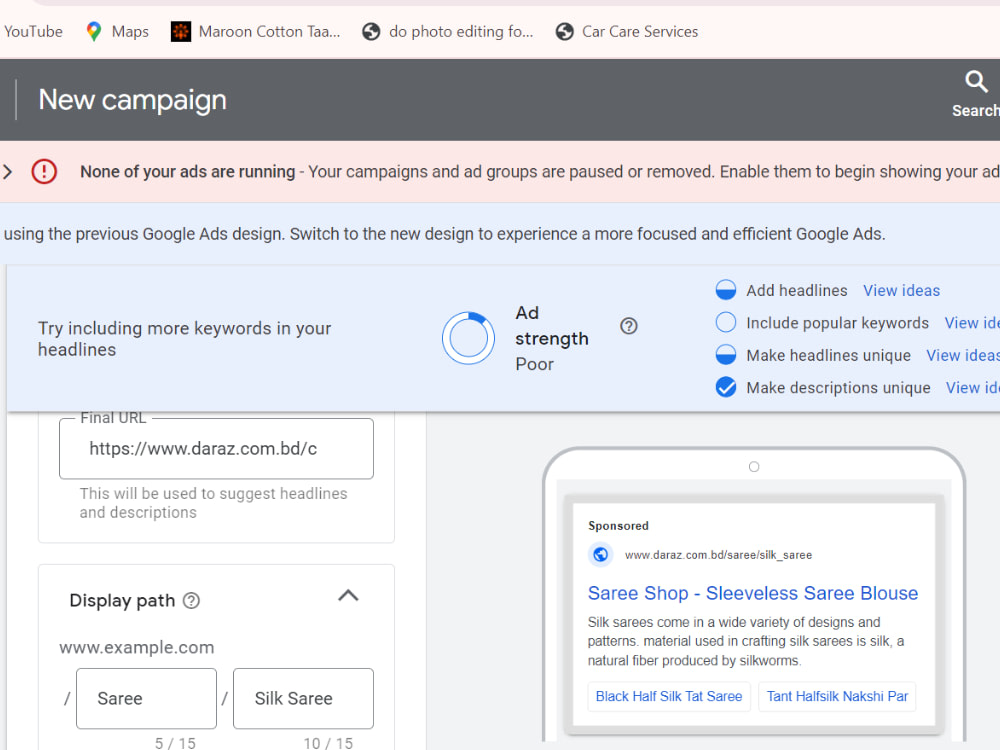Toggle the Add headlines status indicator

point(726,290)
